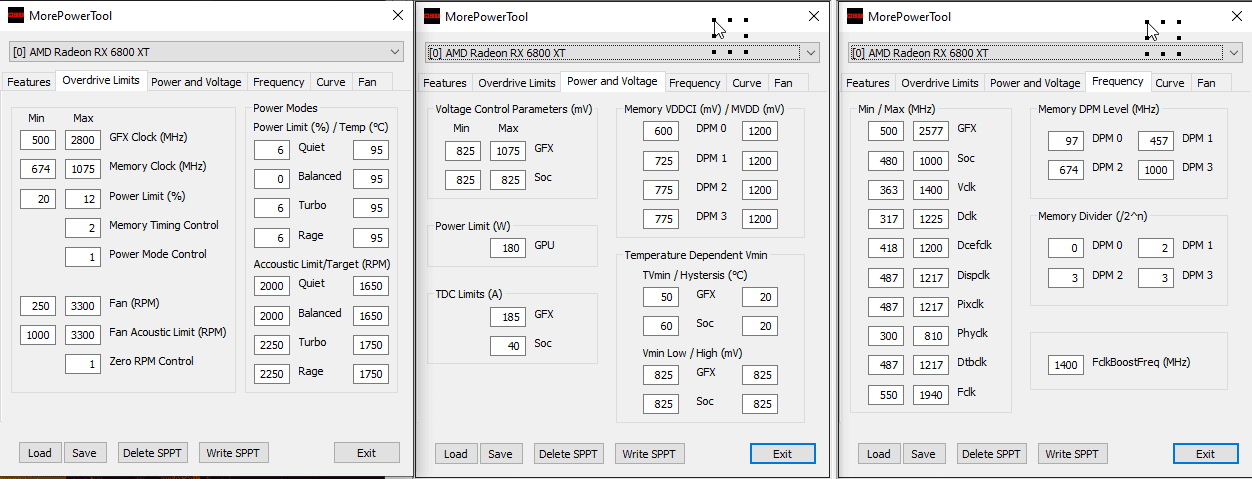The image size is (1252, 479).
Task: Click the MorePowerTool app icon in left window
Action: (17, 16)
